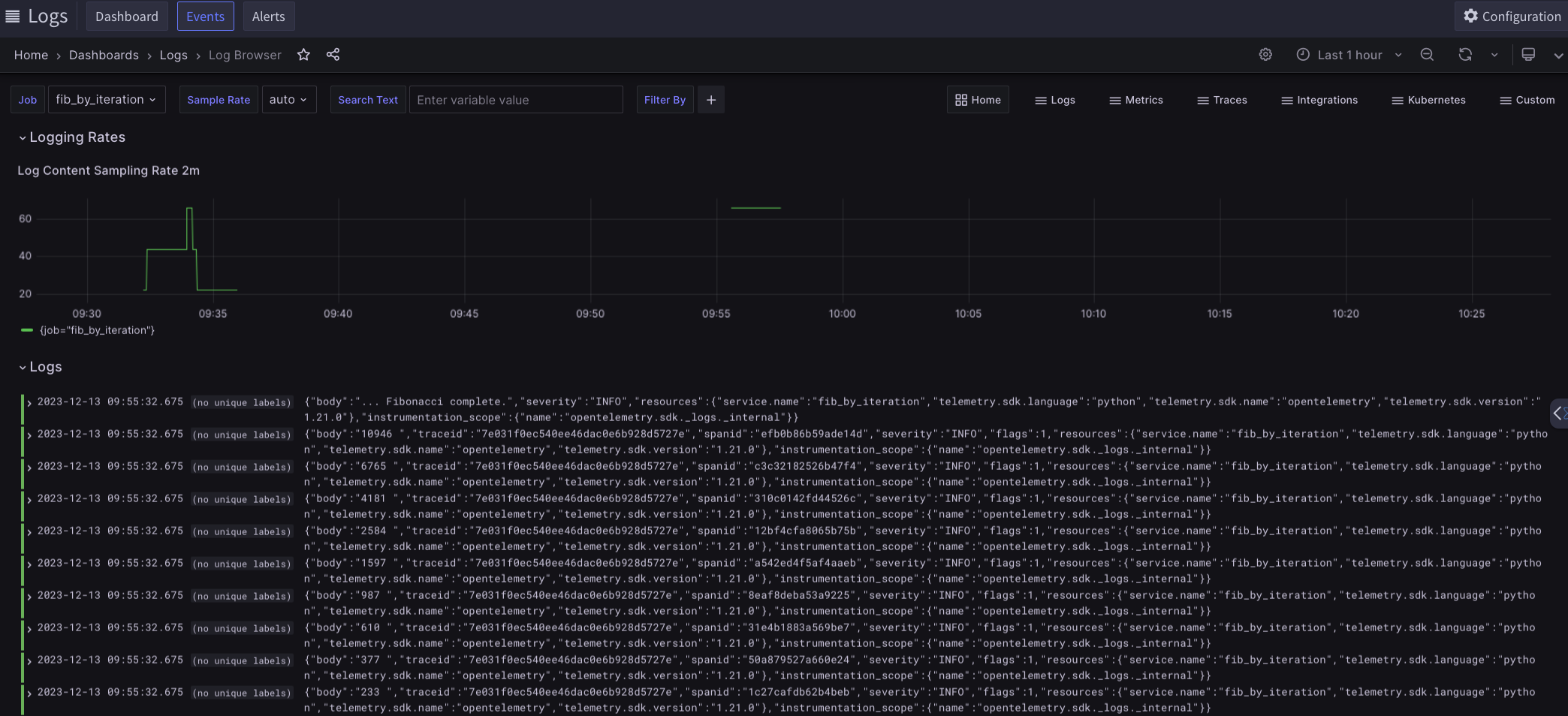Share the Log Browser dashboard

click(x=333, y=55)
